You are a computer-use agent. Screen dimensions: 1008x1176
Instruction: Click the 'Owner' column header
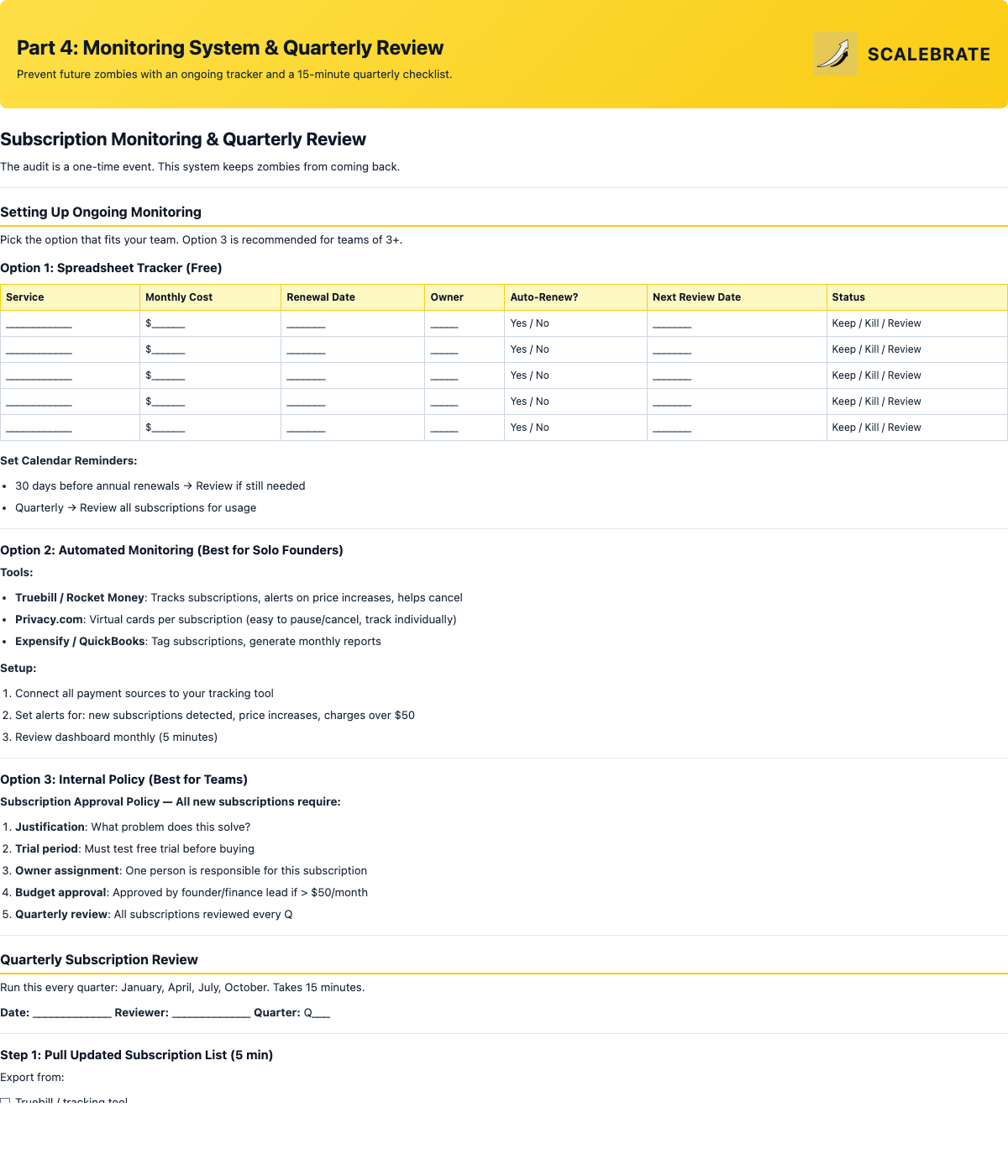[465, 297]
